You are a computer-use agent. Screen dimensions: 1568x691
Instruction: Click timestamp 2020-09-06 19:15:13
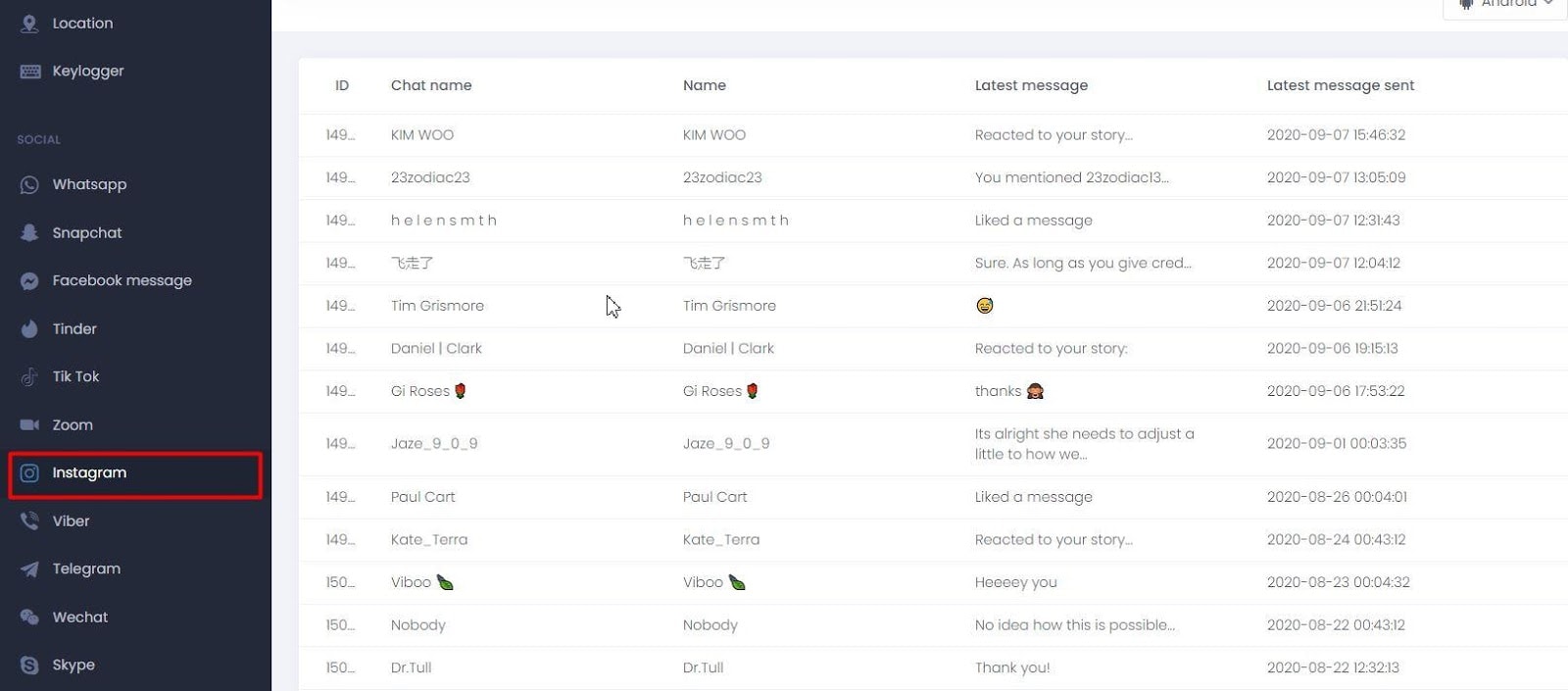click(x=1333, y=349)
